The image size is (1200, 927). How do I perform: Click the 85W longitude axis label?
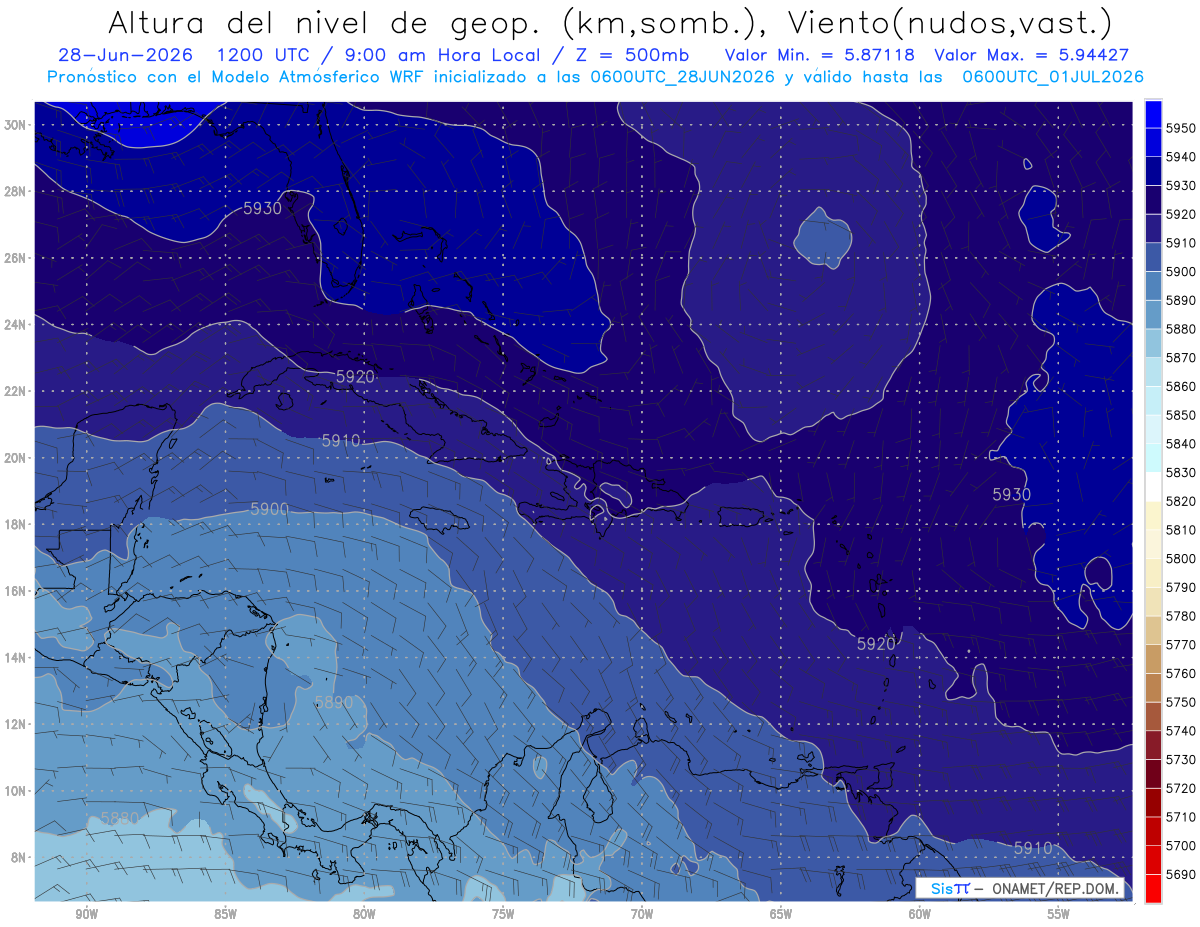click(x=225, y=914)
